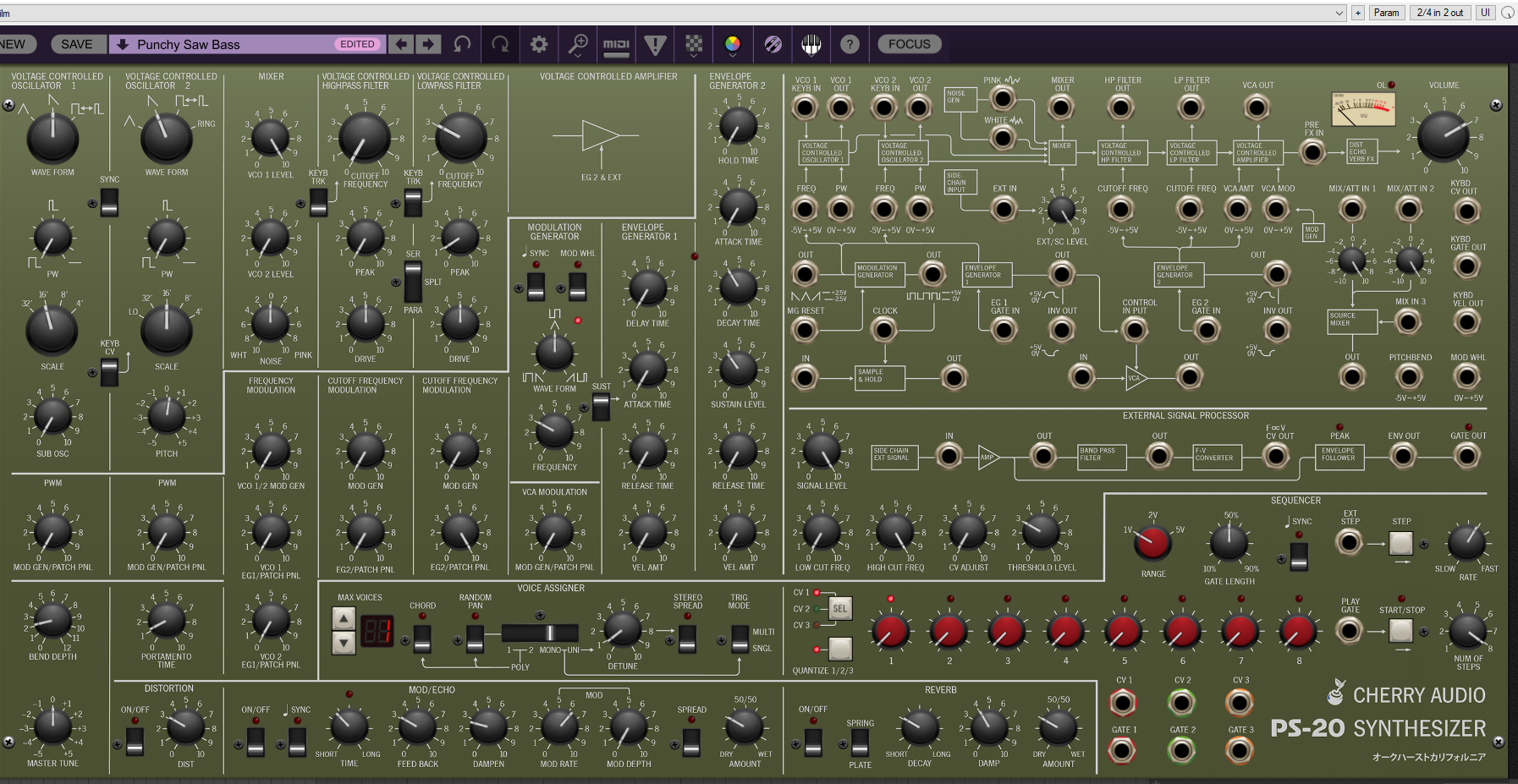Click the sequencer STEP square button

[x=1401, y=543]
